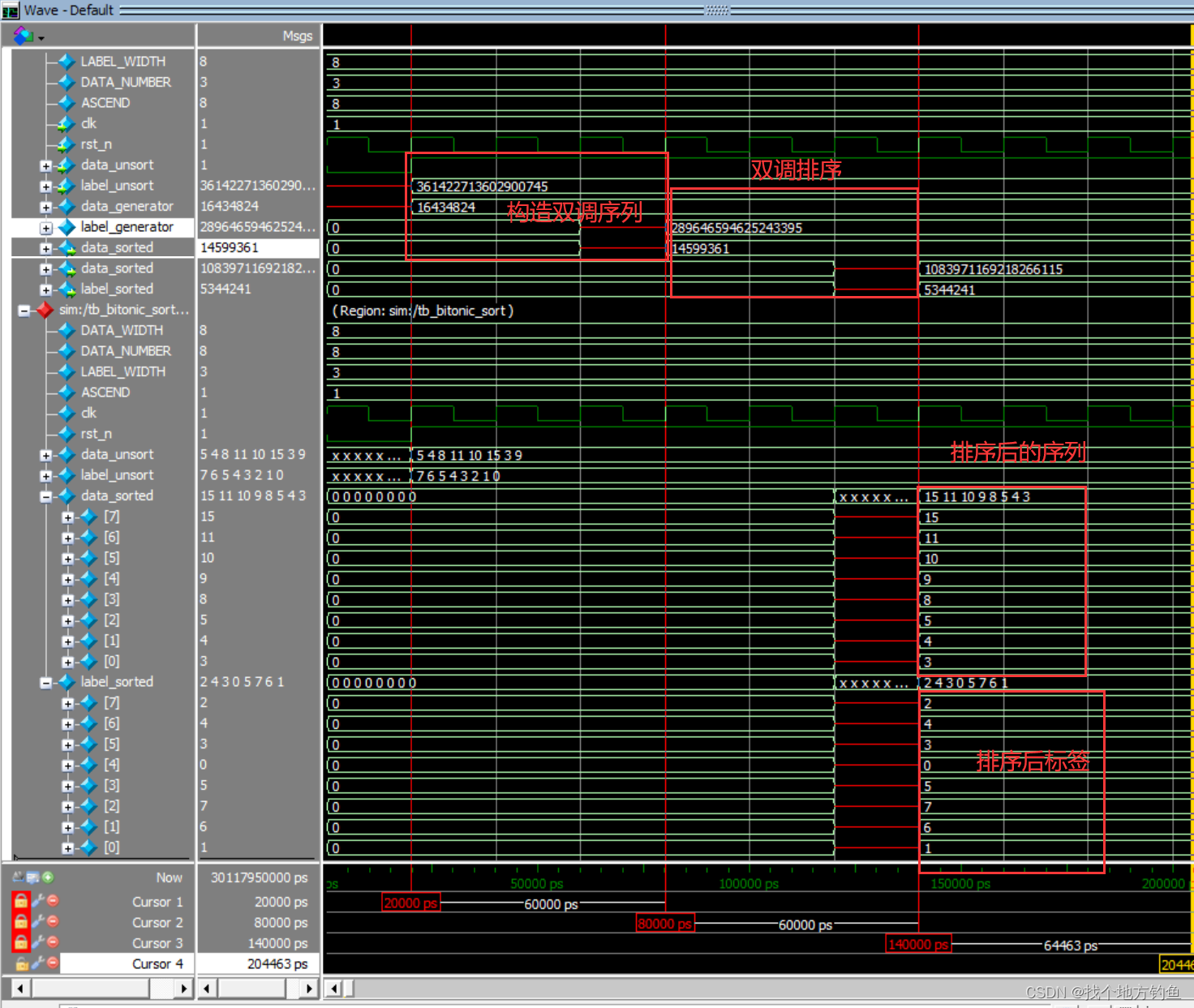
Task: Remove Cursor 3 with red minus icon
Action: tap(53, 942)
